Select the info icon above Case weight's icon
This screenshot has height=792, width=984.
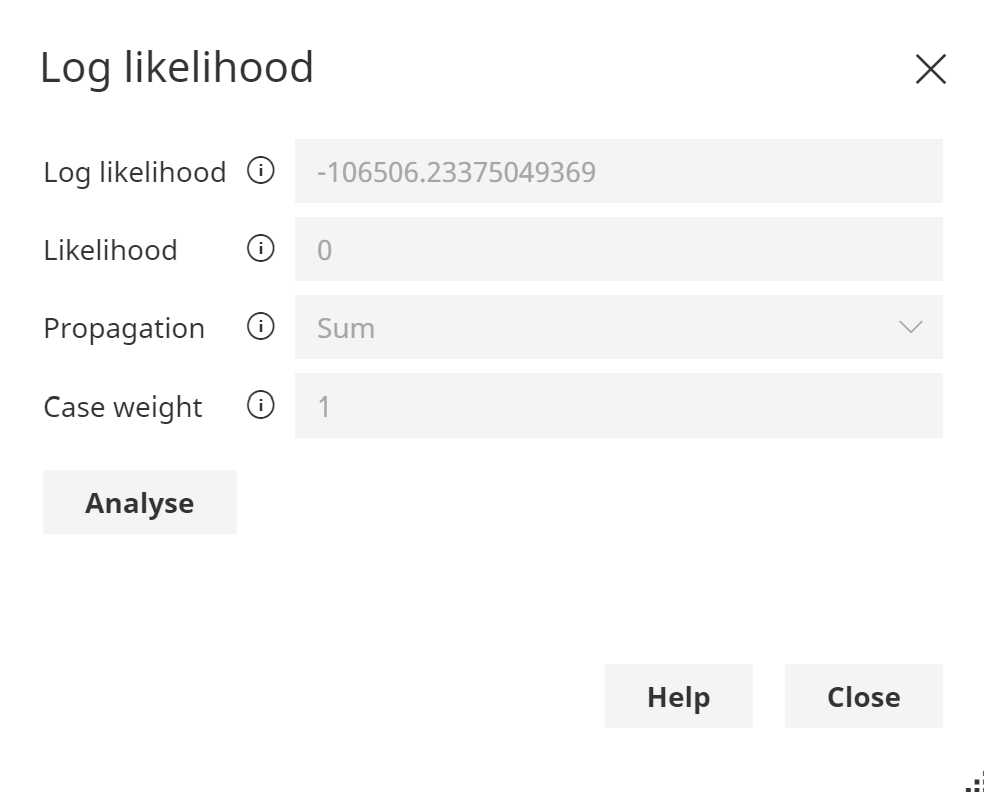260,327
